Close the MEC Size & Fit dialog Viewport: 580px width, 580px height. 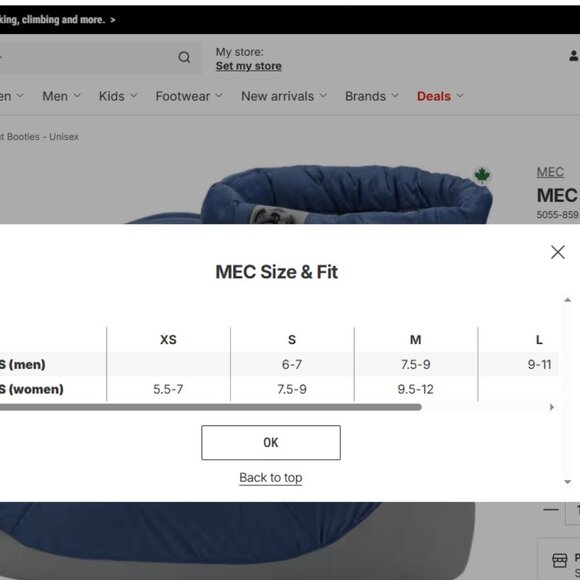click(x=557, y=252)
